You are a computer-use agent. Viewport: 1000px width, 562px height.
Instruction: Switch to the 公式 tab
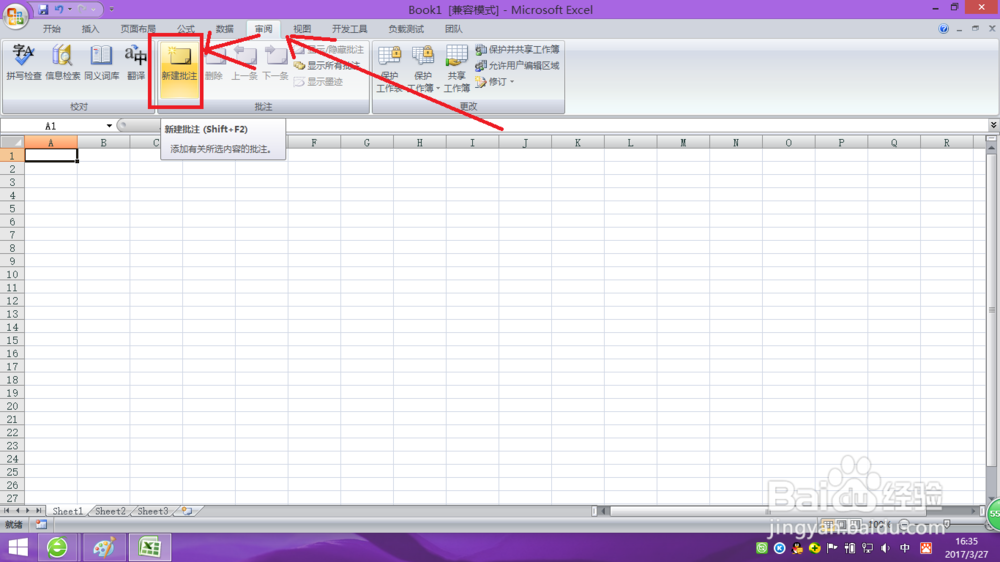[x=186, y=29]
